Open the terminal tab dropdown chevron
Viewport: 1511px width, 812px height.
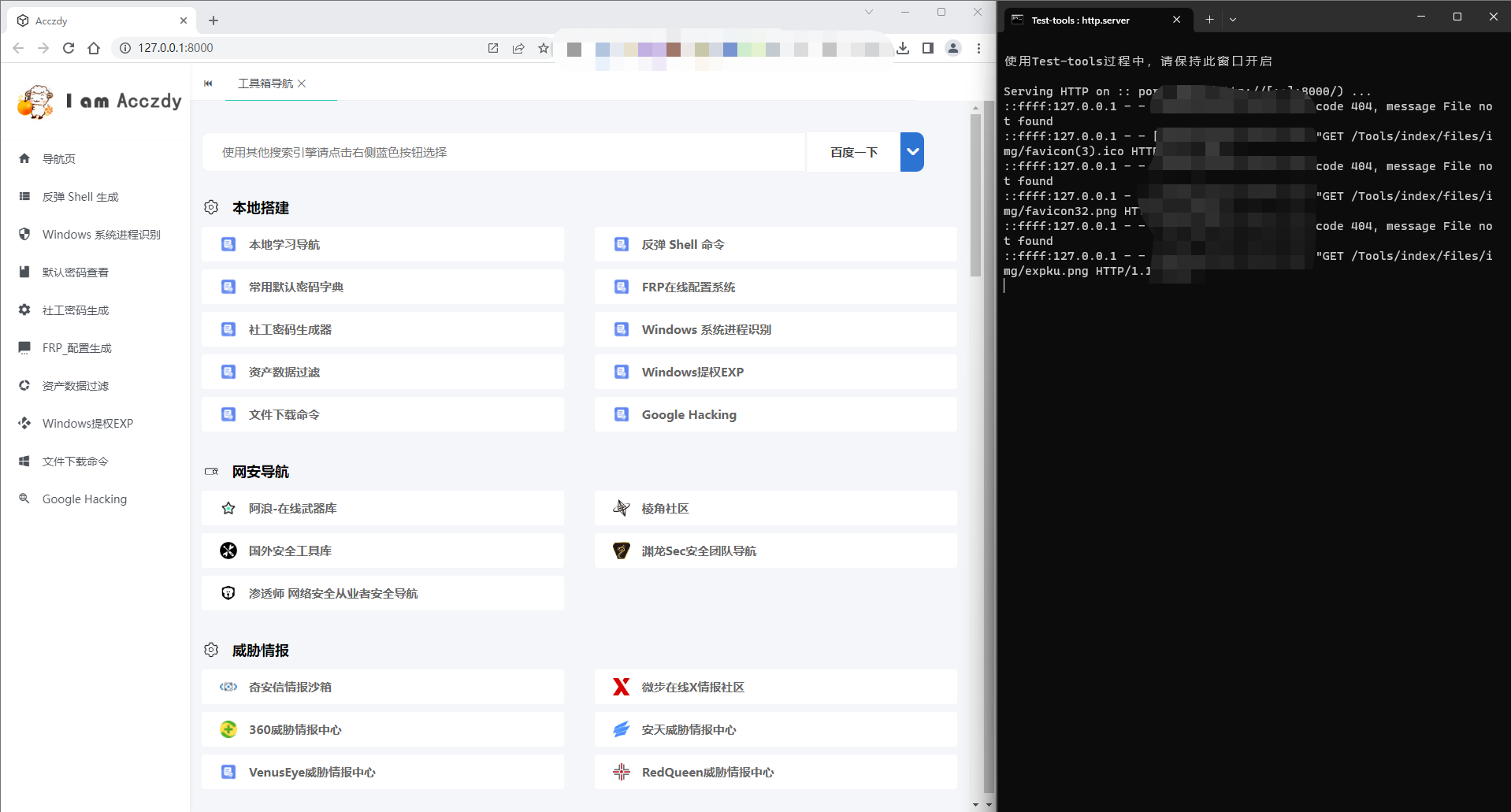point(1233,20)
